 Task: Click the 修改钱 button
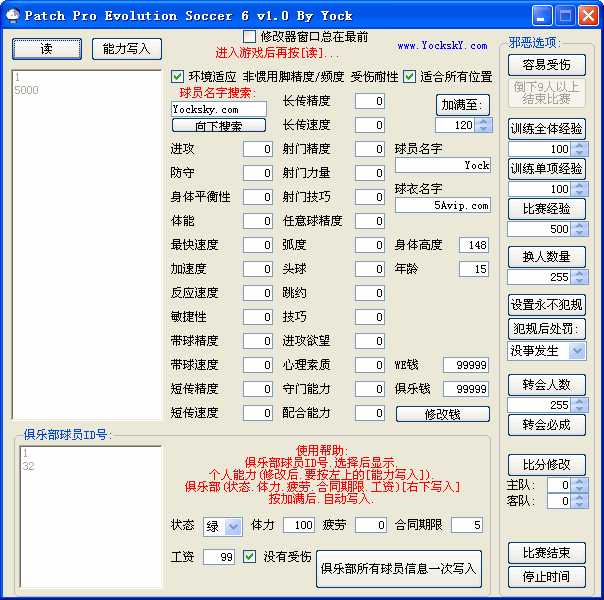pyautogui.click(x=443, y=414)
